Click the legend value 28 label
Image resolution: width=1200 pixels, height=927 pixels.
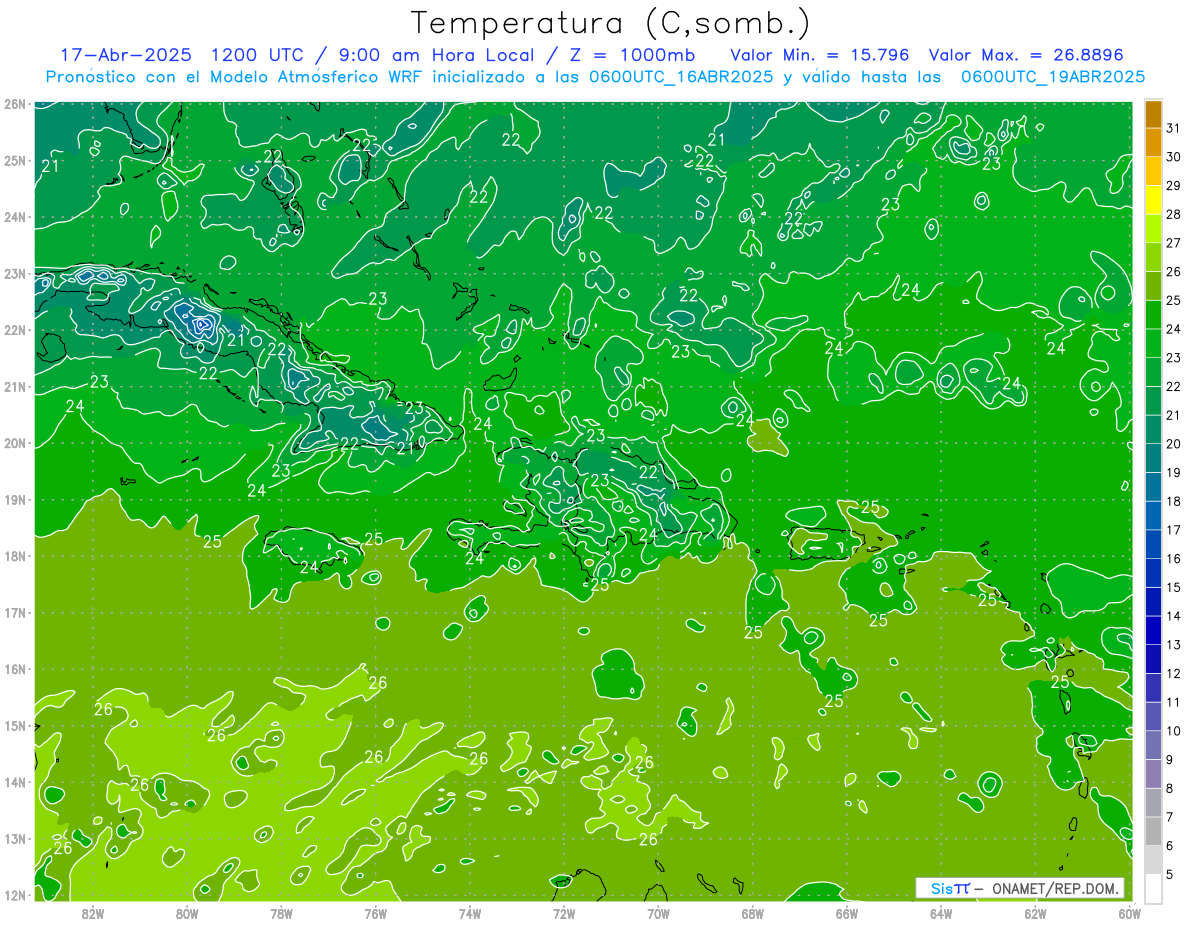tap(1173, 214)
